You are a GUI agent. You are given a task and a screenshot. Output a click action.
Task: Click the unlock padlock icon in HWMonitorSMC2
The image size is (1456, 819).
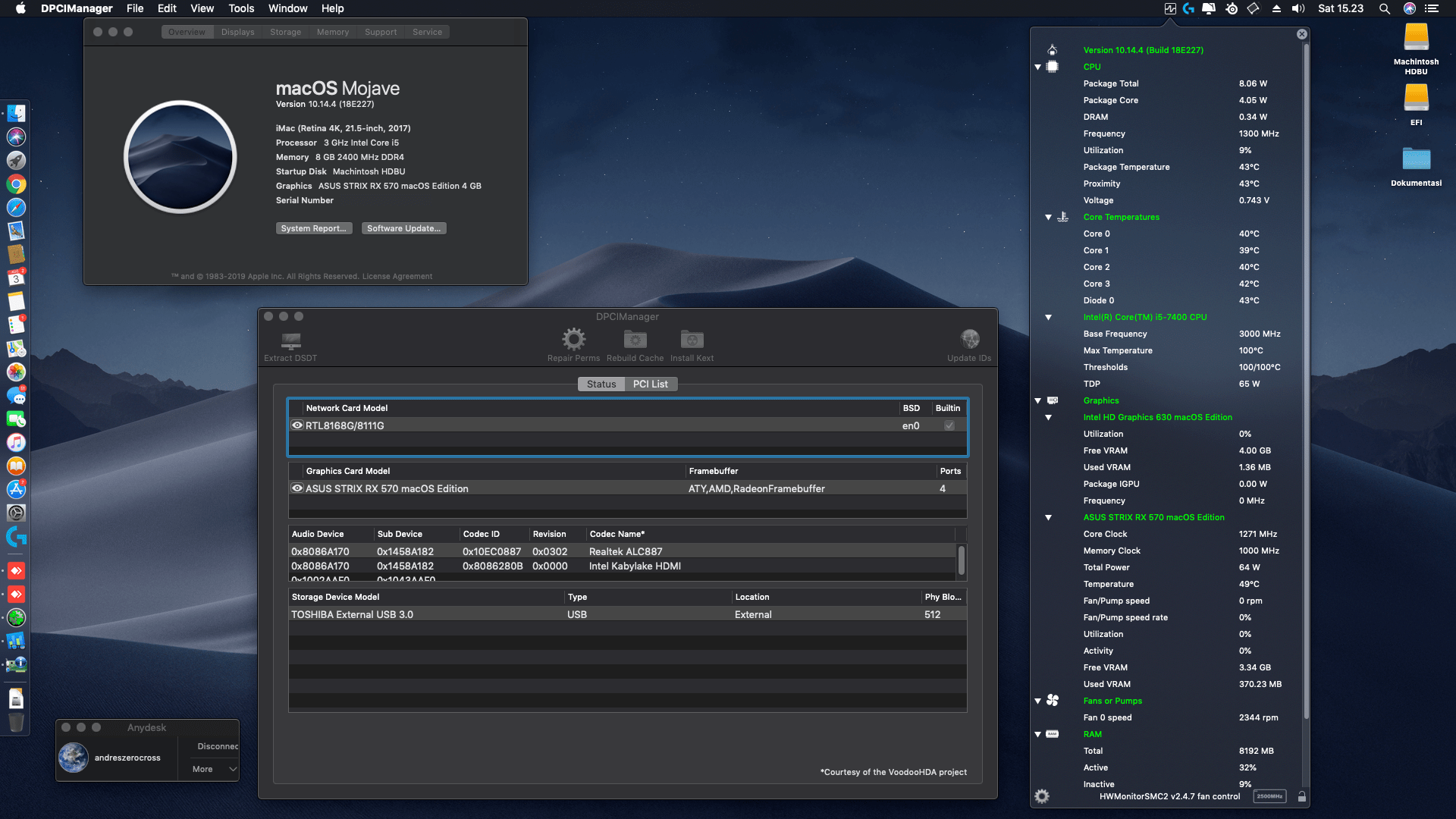pyautogui.click(x=1302, y=796)
